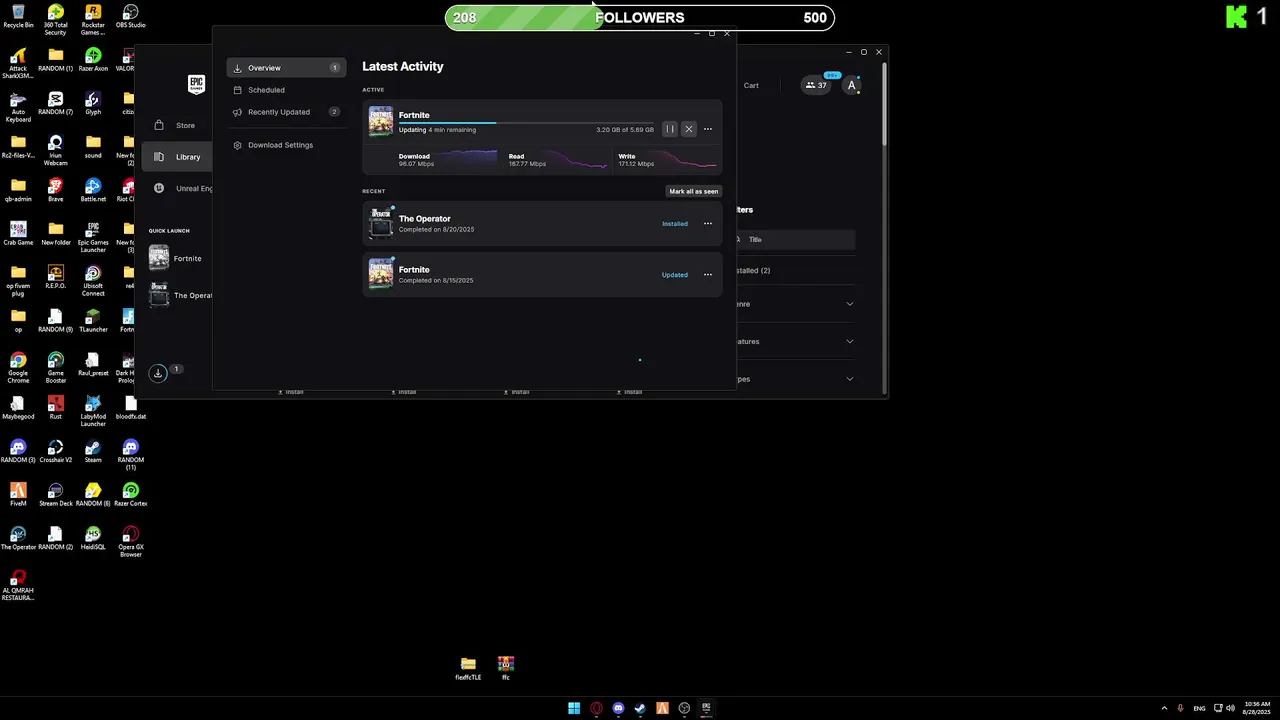Open Cart in the launcher header

pos(751,85)
